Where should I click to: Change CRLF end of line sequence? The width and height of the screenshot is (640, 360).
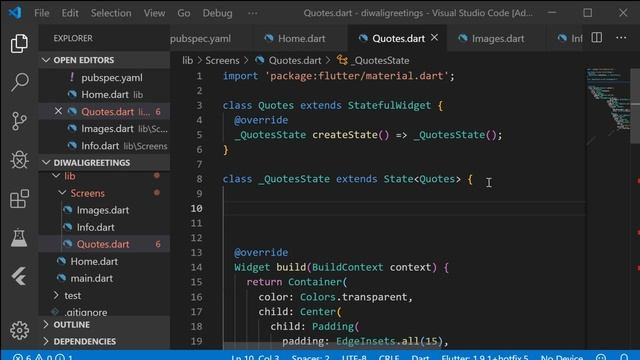point(389,357)
